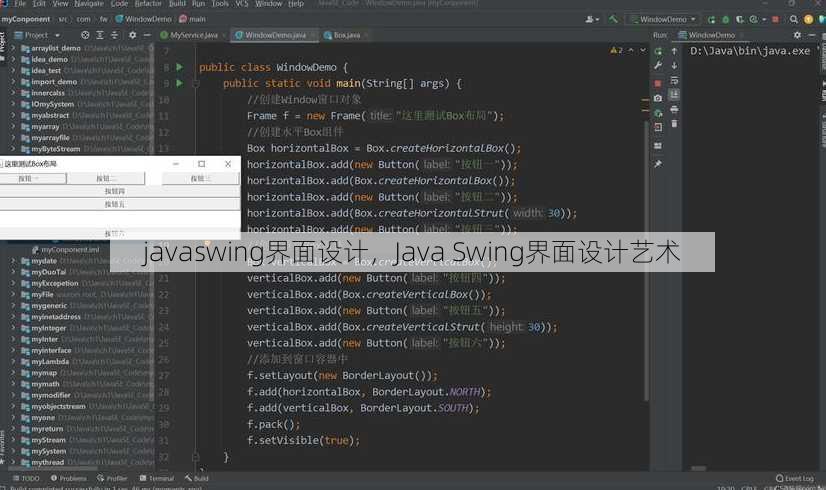Click the camera Dump Threads icon
This screenshot has width=826, height=490.
click(658, 98)
